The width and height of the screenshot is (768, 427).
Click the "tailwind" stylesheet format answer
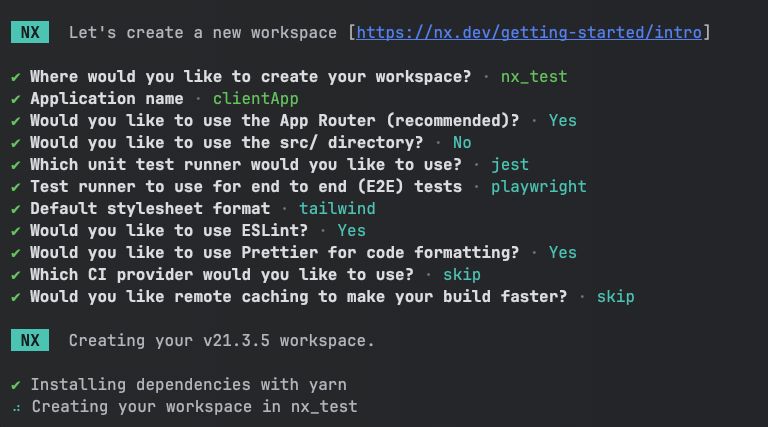click(337, 209)
